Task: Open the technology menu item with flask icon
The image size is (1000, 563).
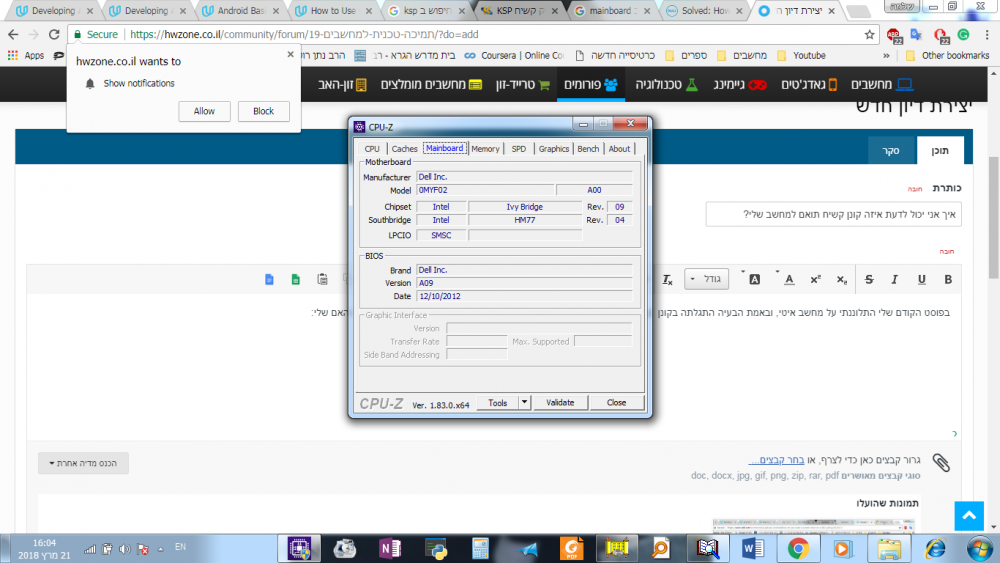Action: pos(666,84)
